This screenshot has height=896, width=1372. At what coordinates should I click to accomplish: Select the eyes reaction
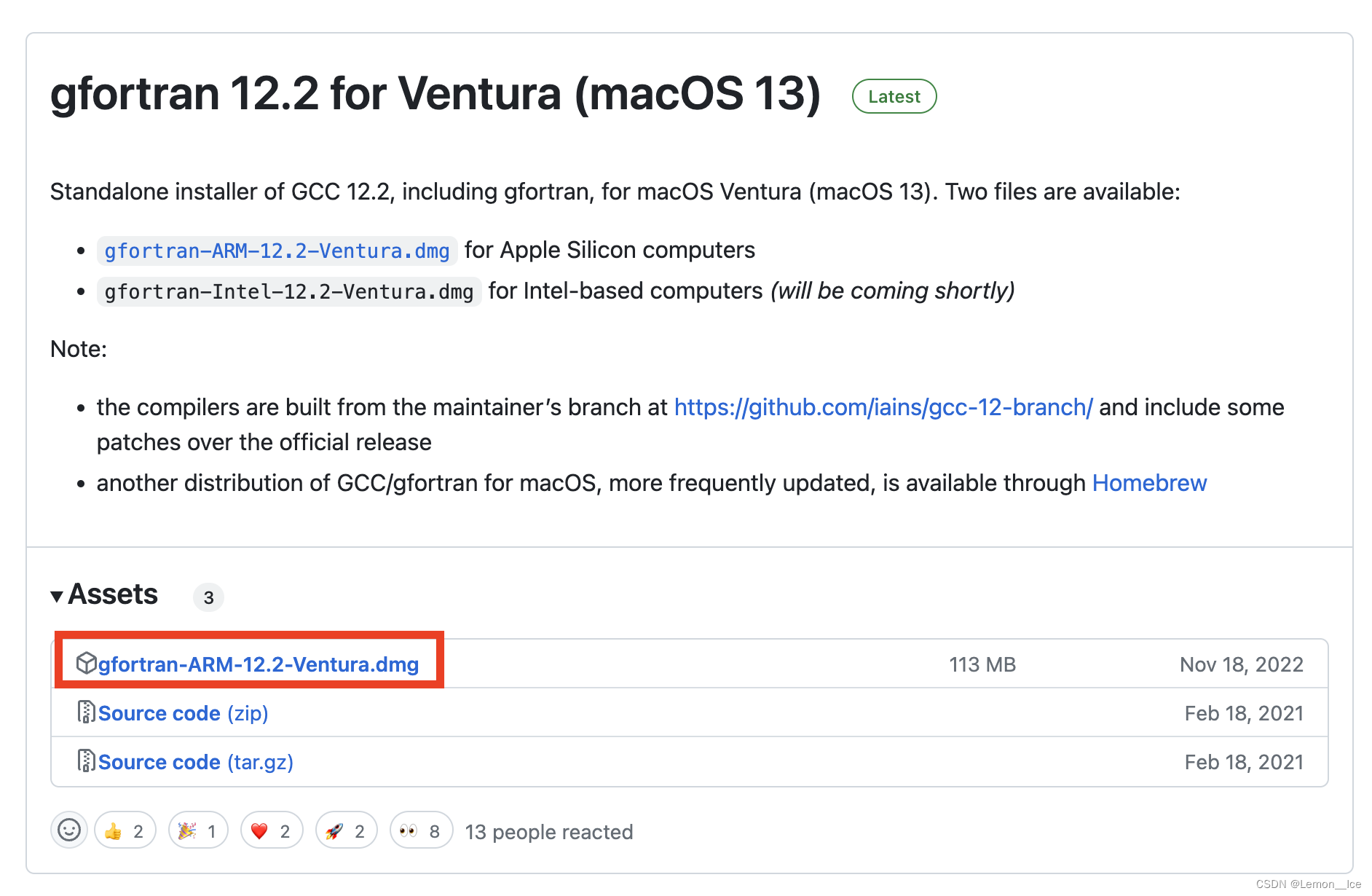coord(420,830)
